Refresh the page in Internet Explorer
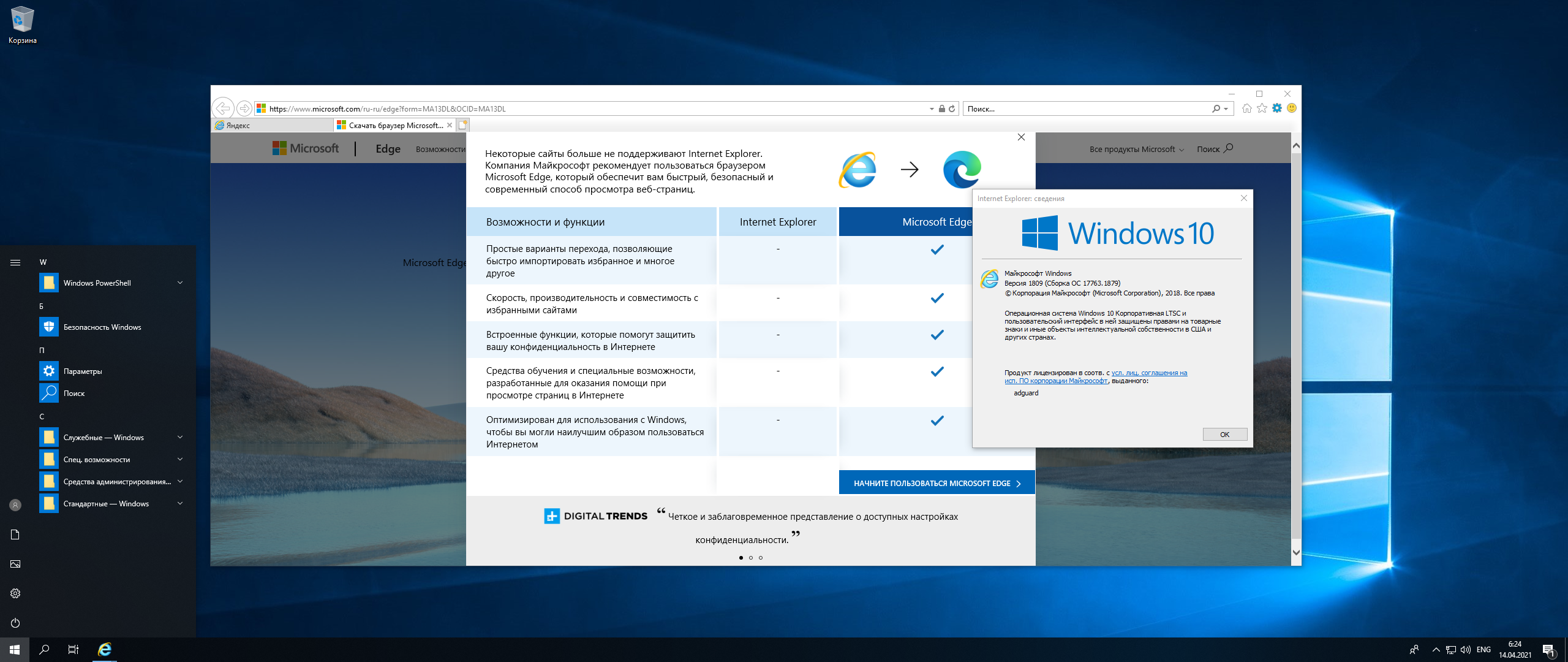The width and height of the screenshot is (1568, 662). click(x=952, y=108)
